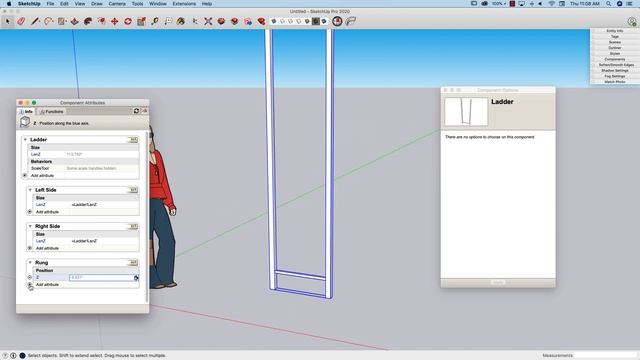Switch to the Functions tab
The image size is (640, 360).
[x=51, y=111]
